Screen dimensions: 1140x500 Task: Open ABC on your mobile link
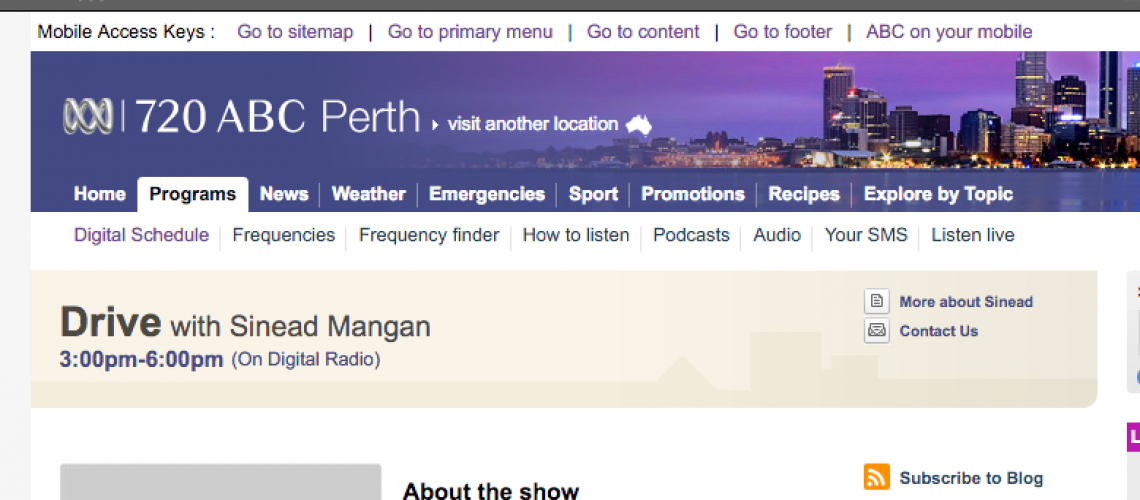coord(950,32)
